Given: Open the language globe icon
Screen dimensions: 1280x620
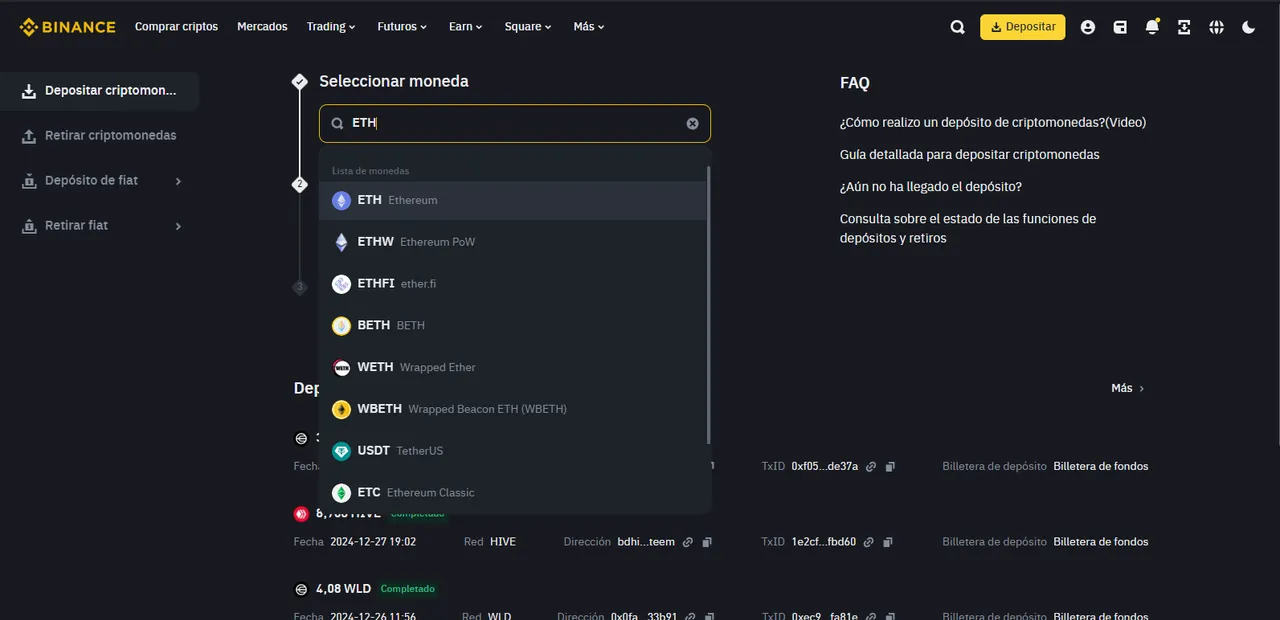Looking at the screenshot, I should (1216, 27).
